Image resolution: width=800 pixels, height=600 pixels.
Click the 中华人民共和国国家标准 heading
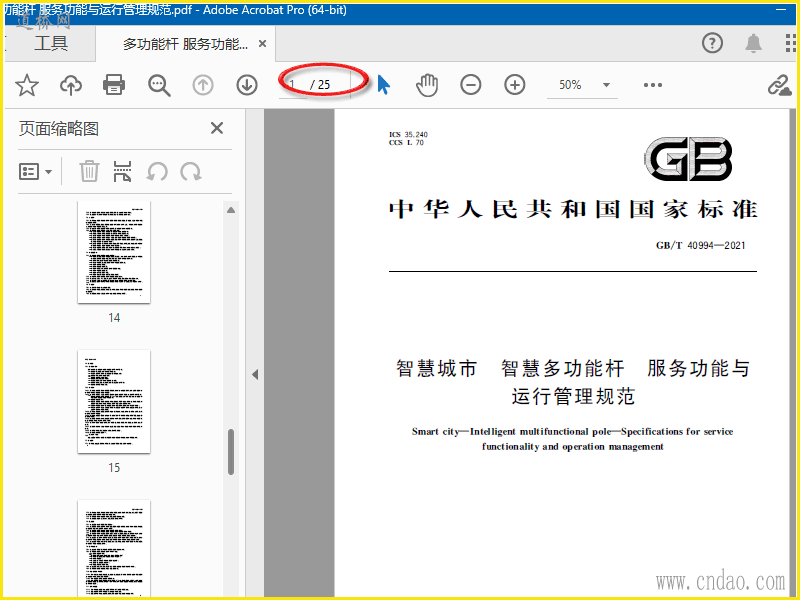[573, 209]
